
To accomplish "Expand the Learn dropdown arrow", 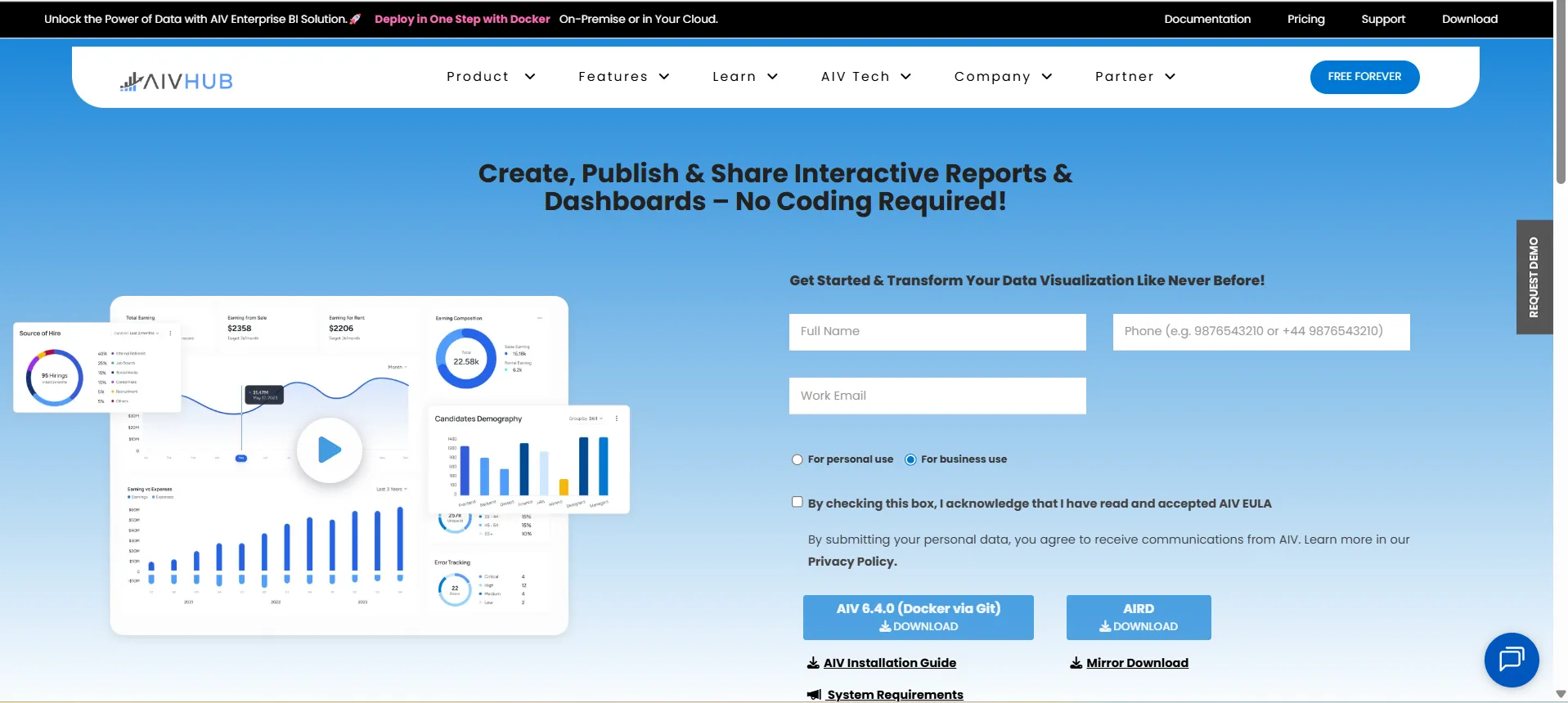I will (x=772, y=77).
